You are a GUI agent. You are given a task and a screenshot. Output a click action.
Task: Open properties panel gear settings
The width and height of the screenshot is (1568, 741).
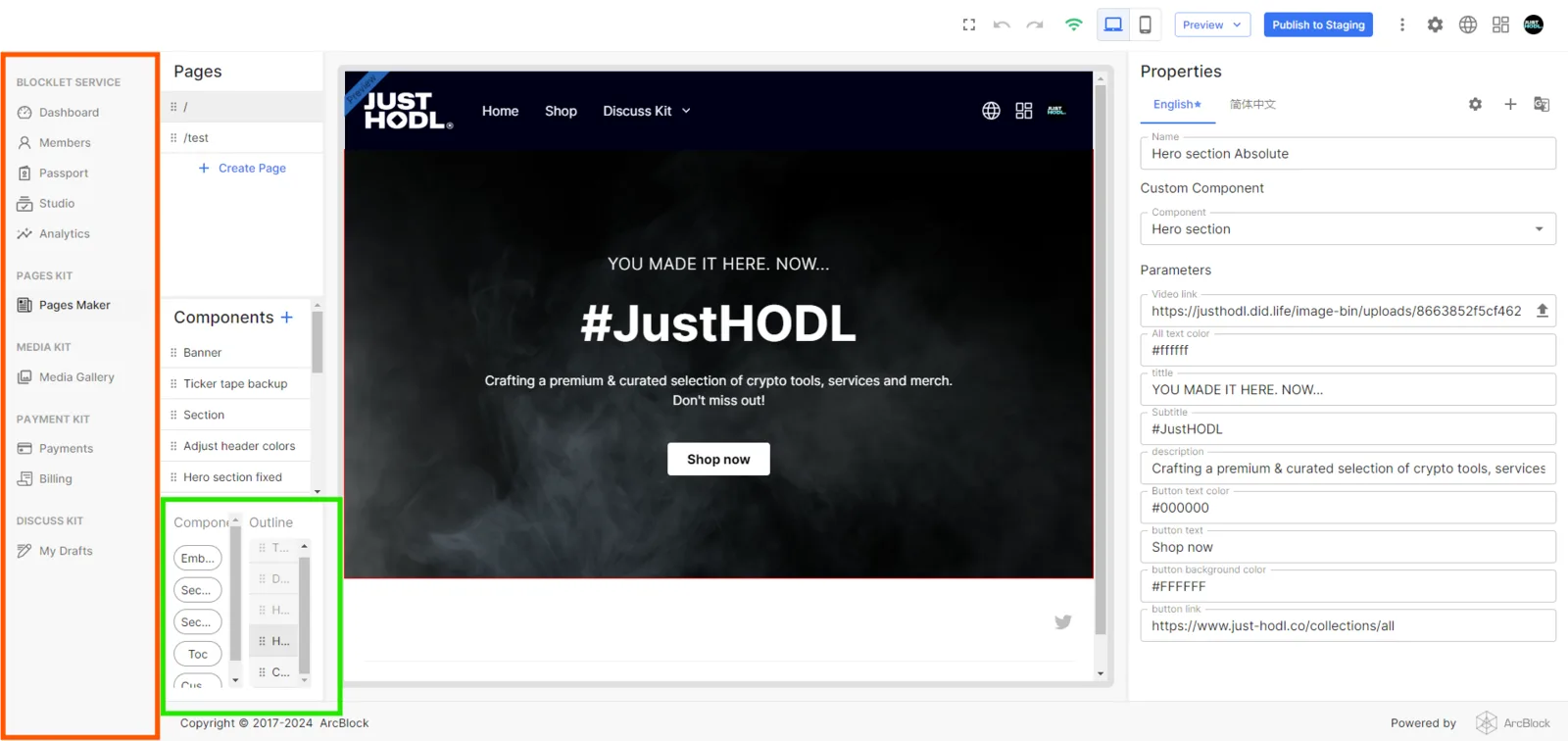click(1475, 104)
